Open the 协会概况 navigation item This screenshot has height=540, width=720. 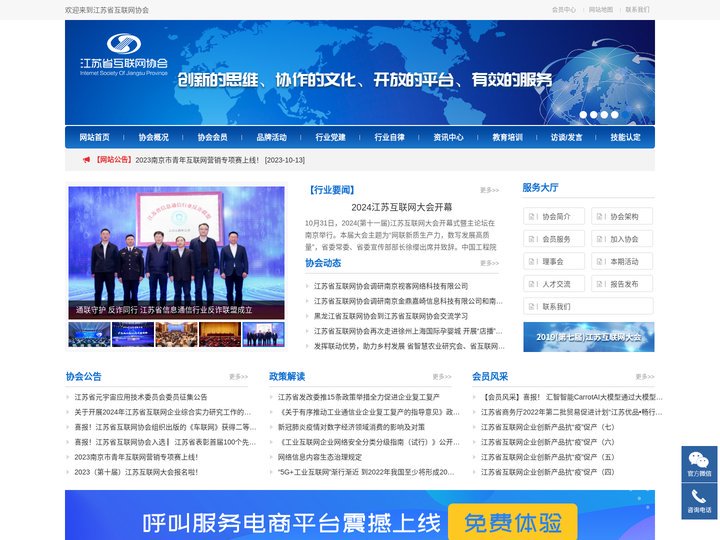click(x=153, y=137)
